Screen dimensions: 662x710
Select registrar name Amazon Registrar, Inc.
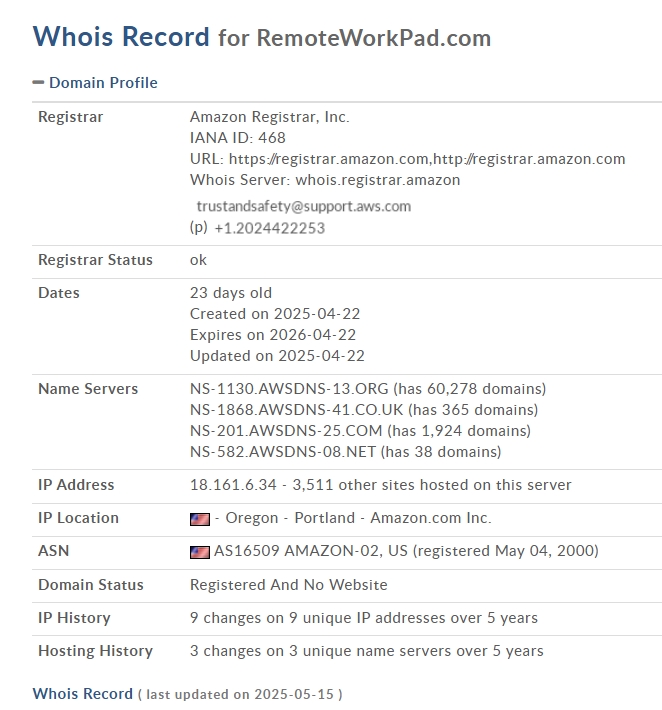pos(269,117)
